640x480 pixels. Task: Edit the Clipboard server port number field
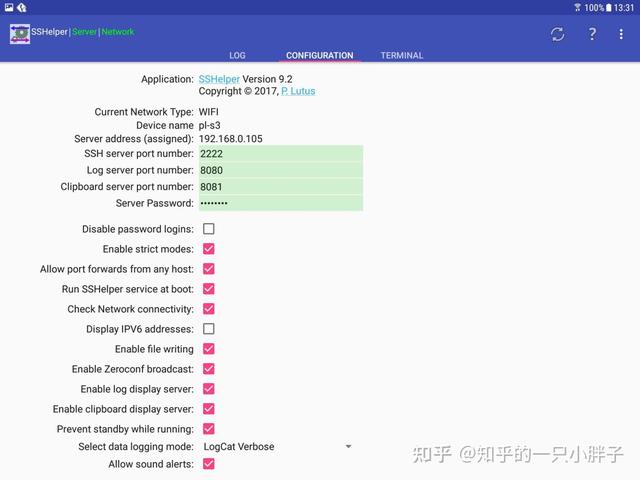pyautogui.click(x=281, y=187)
